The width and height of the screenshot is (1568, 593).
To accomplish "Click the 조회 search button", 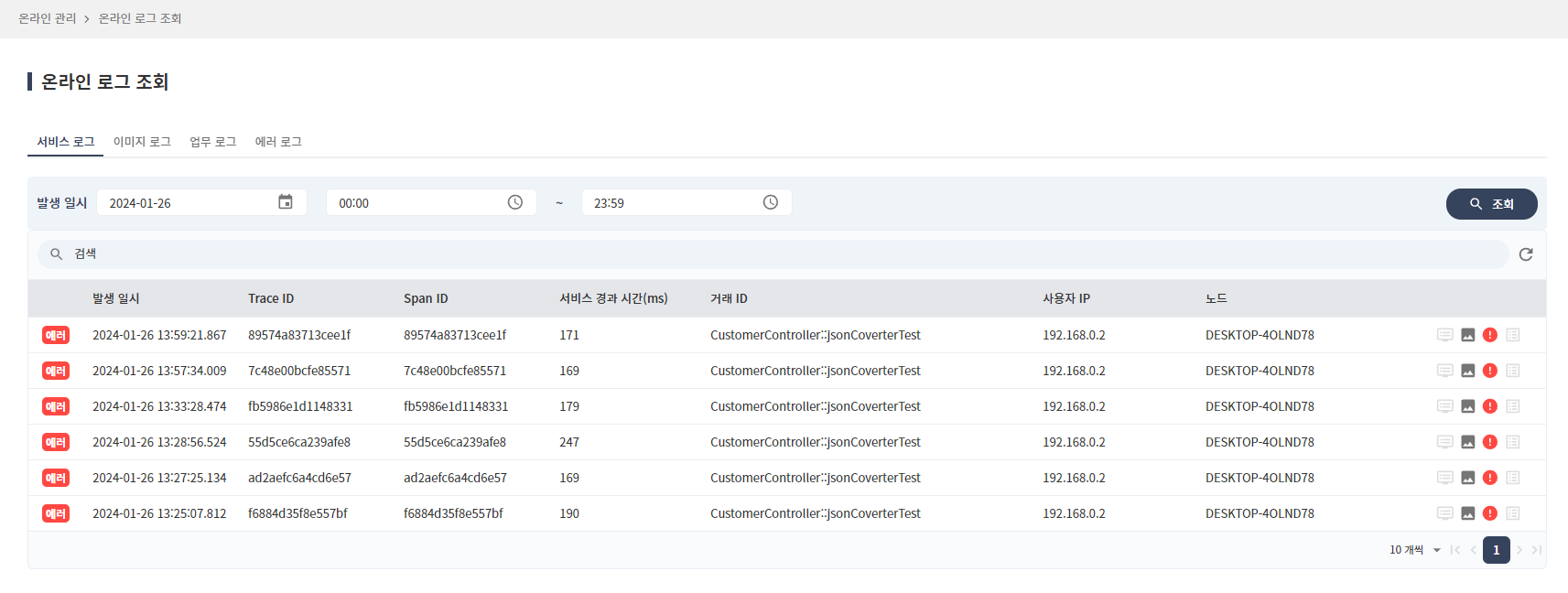I will 1491,204.
